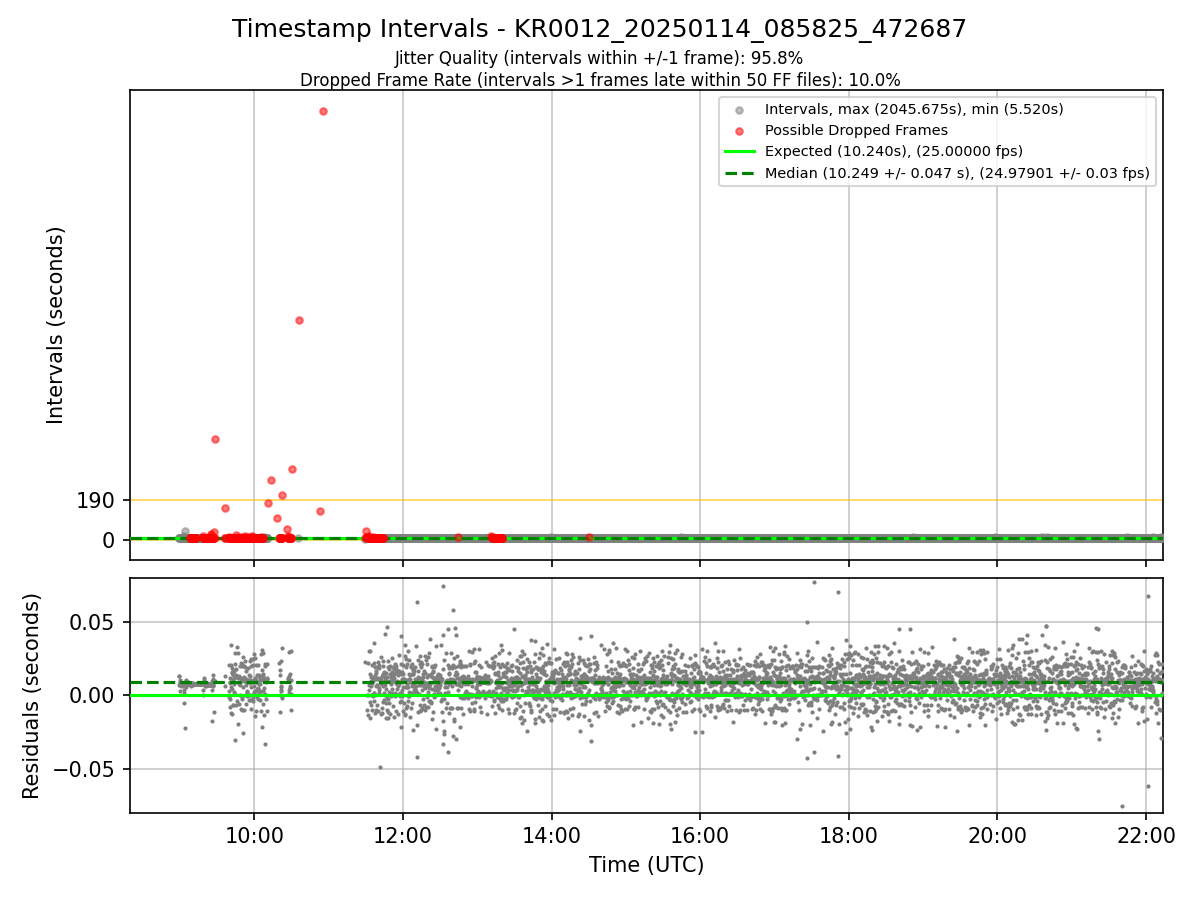Click the 'Dropped Frame Rate' 10.0% subtitle line
Image resolution: width=1200 pixels, height=900 pixels.
[x=600, y=80]
